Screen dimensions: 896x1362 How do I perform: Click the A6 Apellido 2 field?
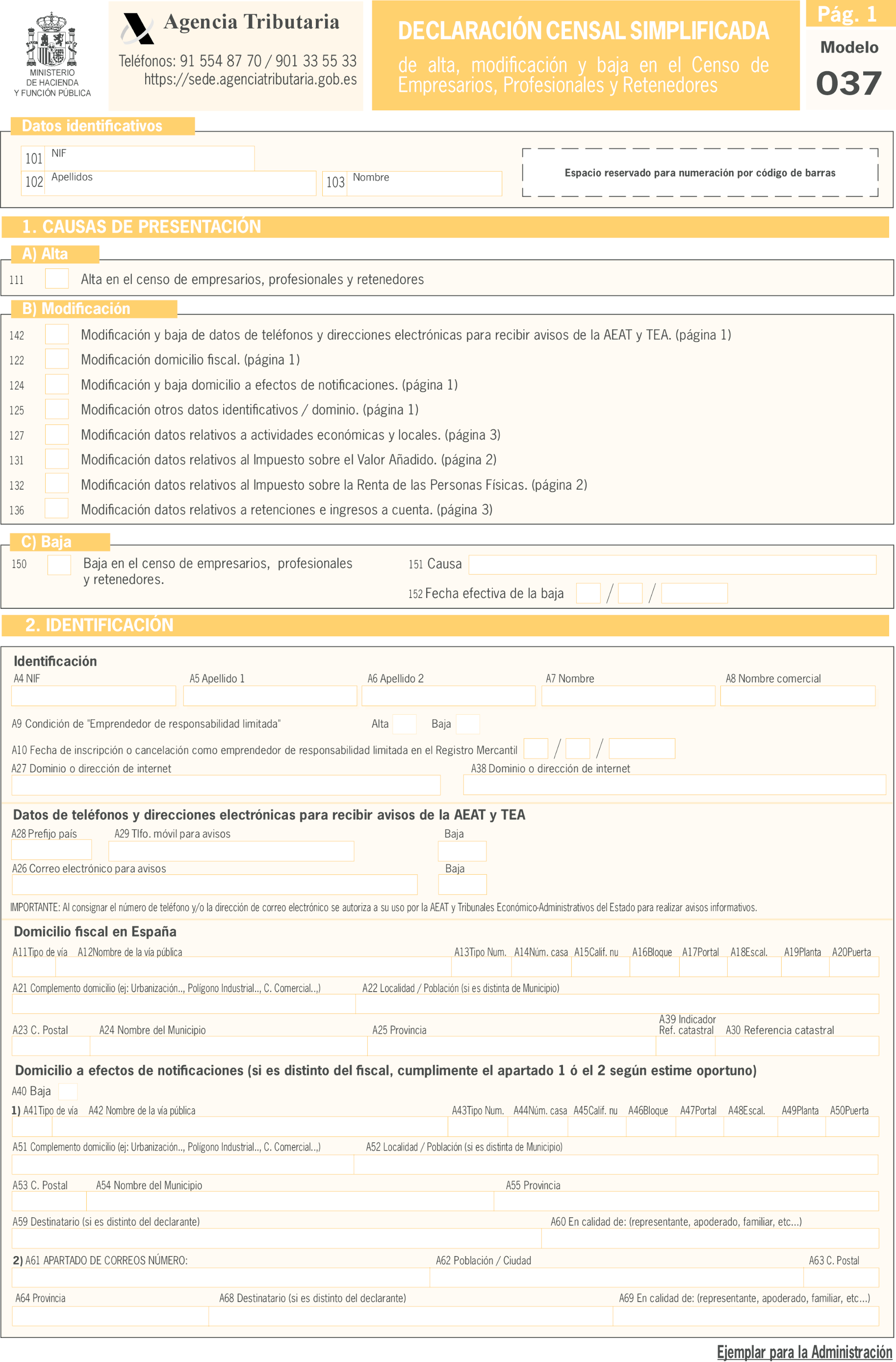pyautogui.click(x=449, y=696)
